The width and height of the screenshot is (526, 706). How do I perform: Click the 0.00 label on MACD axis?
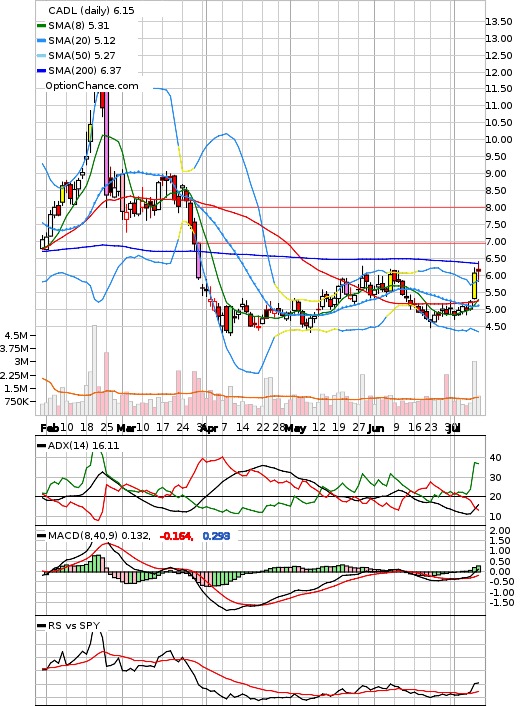click(x=500, y=572)
